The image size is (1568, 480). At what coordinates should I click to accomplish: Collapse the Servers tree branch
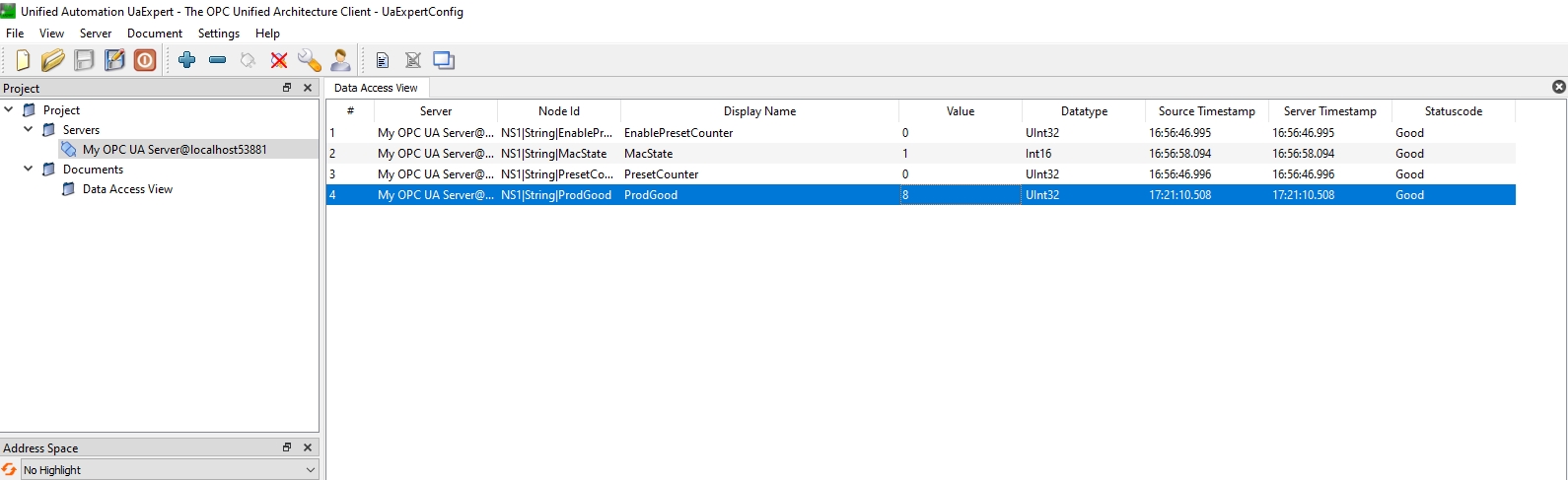pyautogui.click(x=29, y=130)
